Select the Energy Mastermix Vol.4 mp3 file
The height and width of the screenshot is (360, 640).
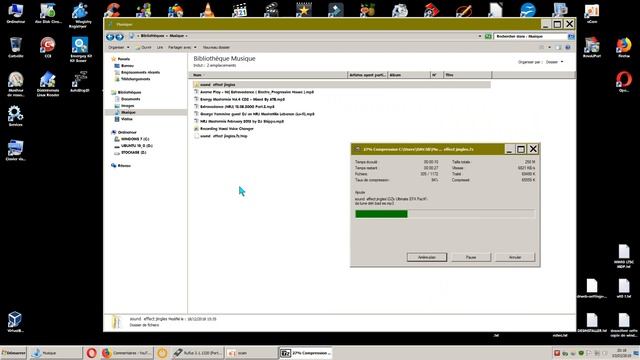click(x=242, y=99)
